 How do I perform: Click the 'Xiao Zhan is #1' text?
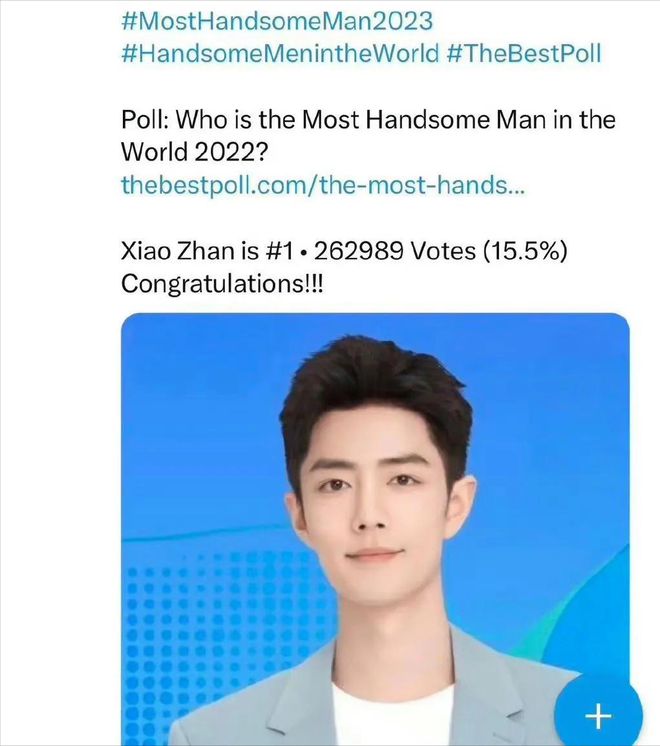pos(207,251)
